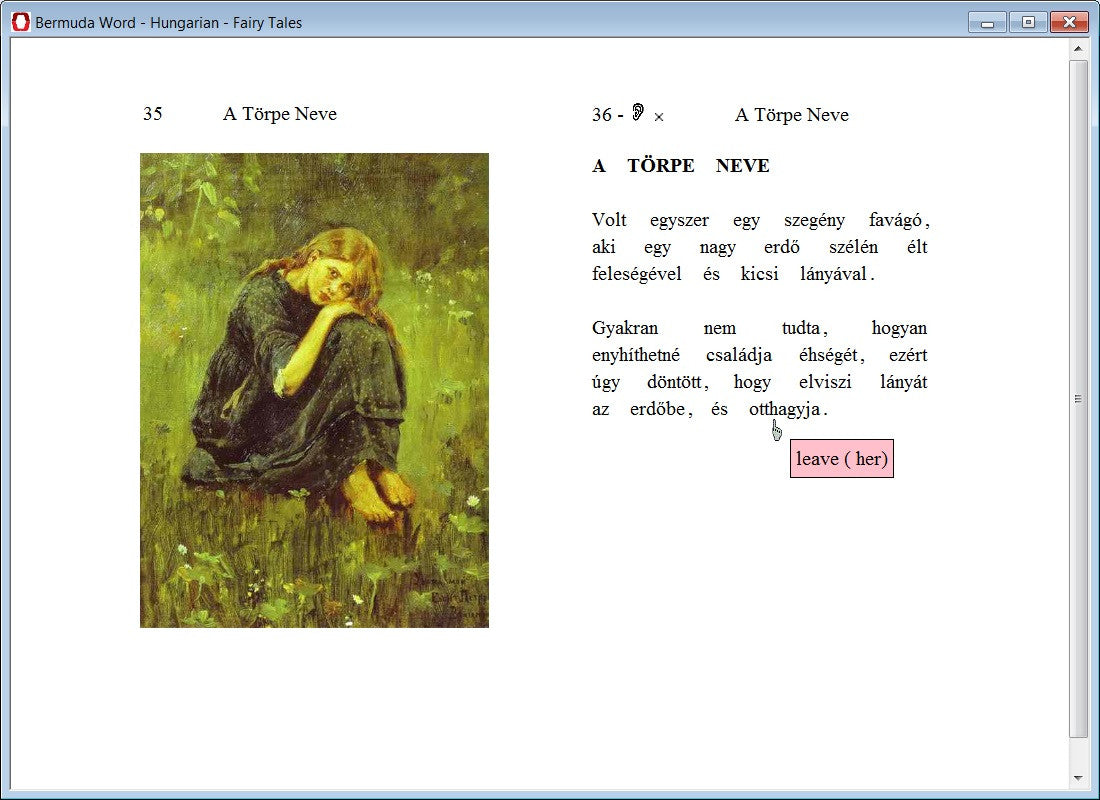Click the bold word "NEVE" in the heading
Viewport: 1100px width, 800px height.
tap(742, 166)
